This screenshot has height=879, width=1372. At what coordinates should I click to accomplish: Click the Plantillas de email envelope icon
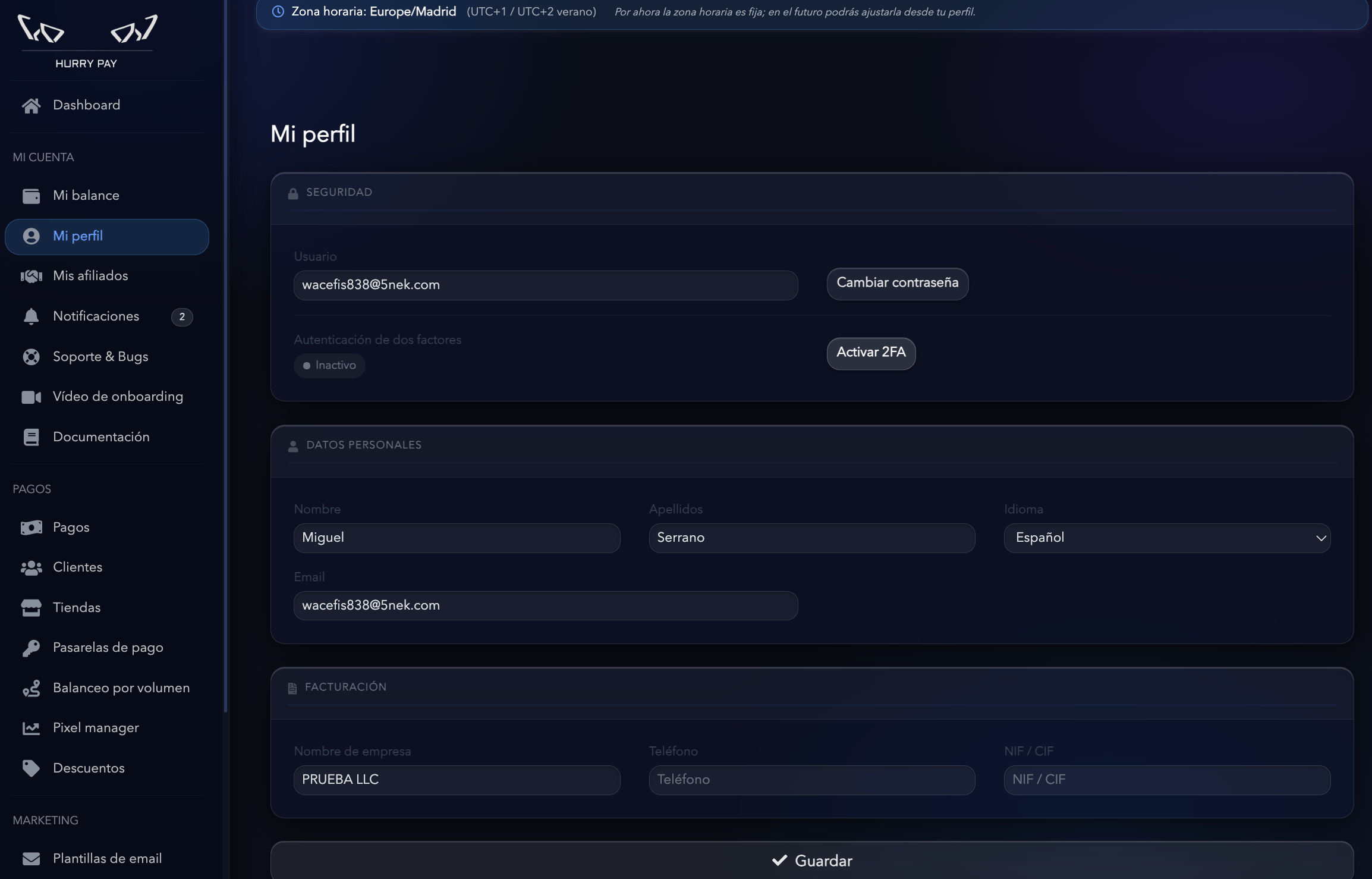click(x=31, y=859)
